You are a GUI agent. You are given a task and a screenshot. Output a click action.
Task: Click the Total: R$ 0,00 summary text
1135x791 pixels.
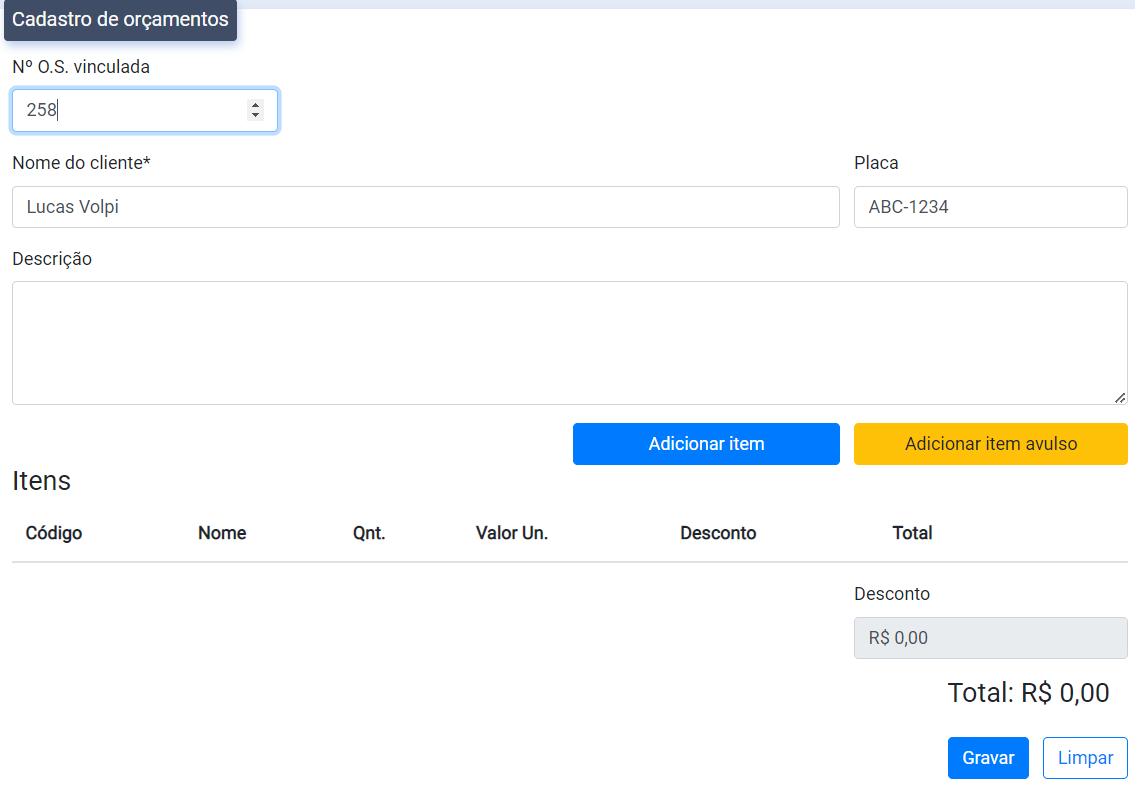point(1028,693)
